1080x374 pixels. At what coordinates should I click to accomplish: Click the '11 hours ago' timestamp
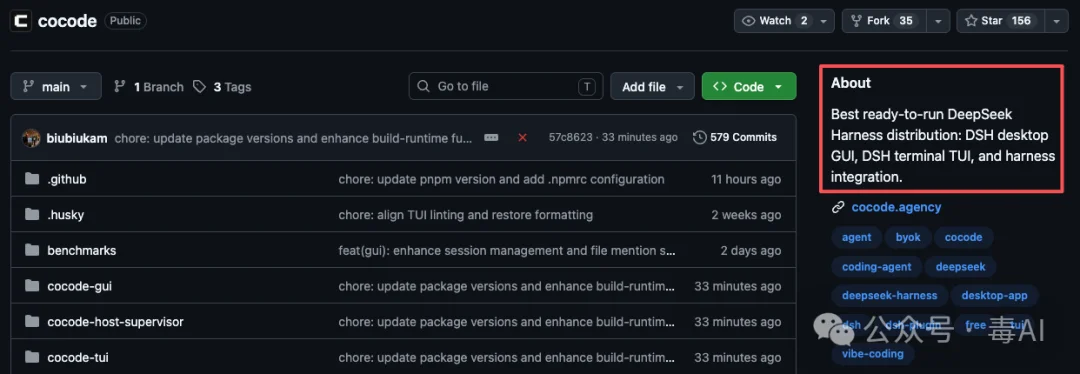click(746, 179)
